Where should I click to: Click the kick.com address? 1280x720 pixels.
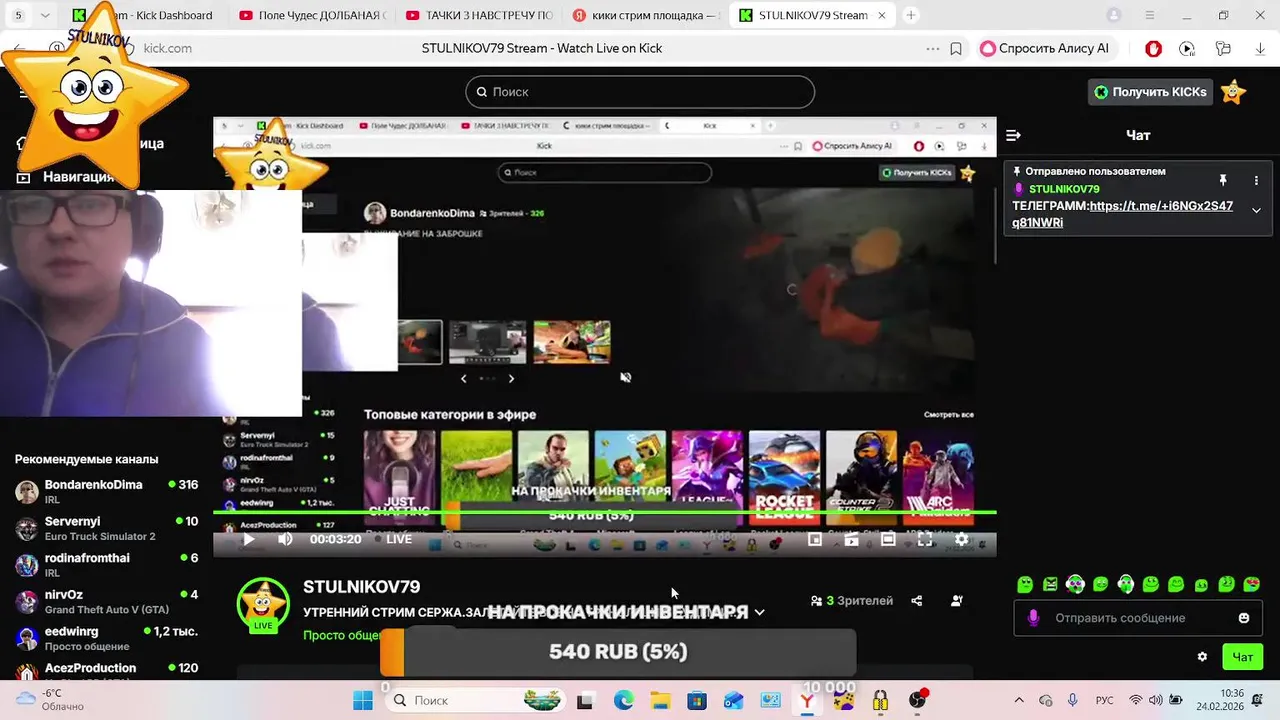[167, 48]
